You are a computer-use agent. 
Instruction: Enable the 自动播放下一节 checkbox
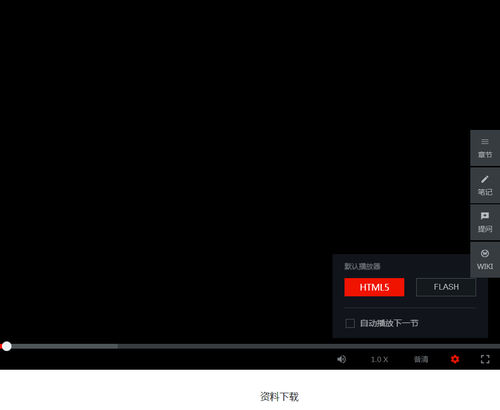click(x=350, y=323)
